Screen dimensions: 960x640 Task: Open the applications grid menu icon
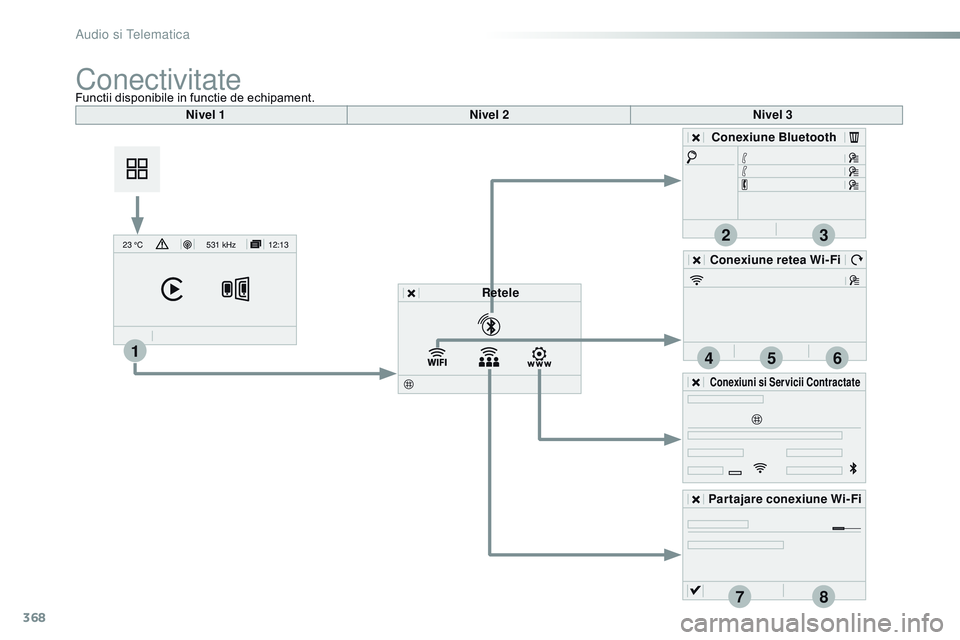pos(137,169)
